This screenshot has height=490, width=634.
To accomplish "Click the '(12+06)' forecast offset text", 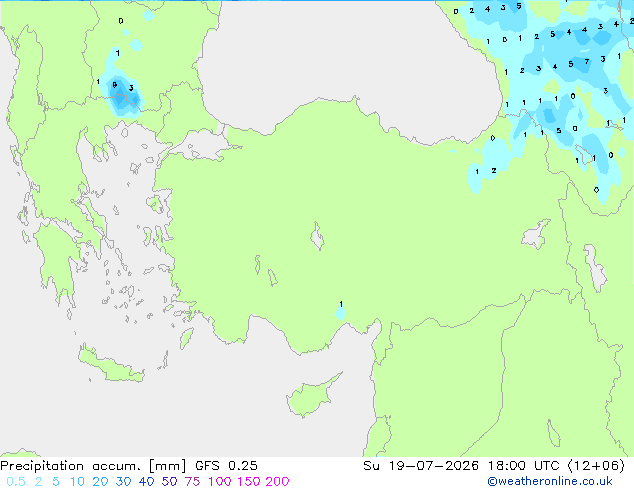I will [596, 466].
